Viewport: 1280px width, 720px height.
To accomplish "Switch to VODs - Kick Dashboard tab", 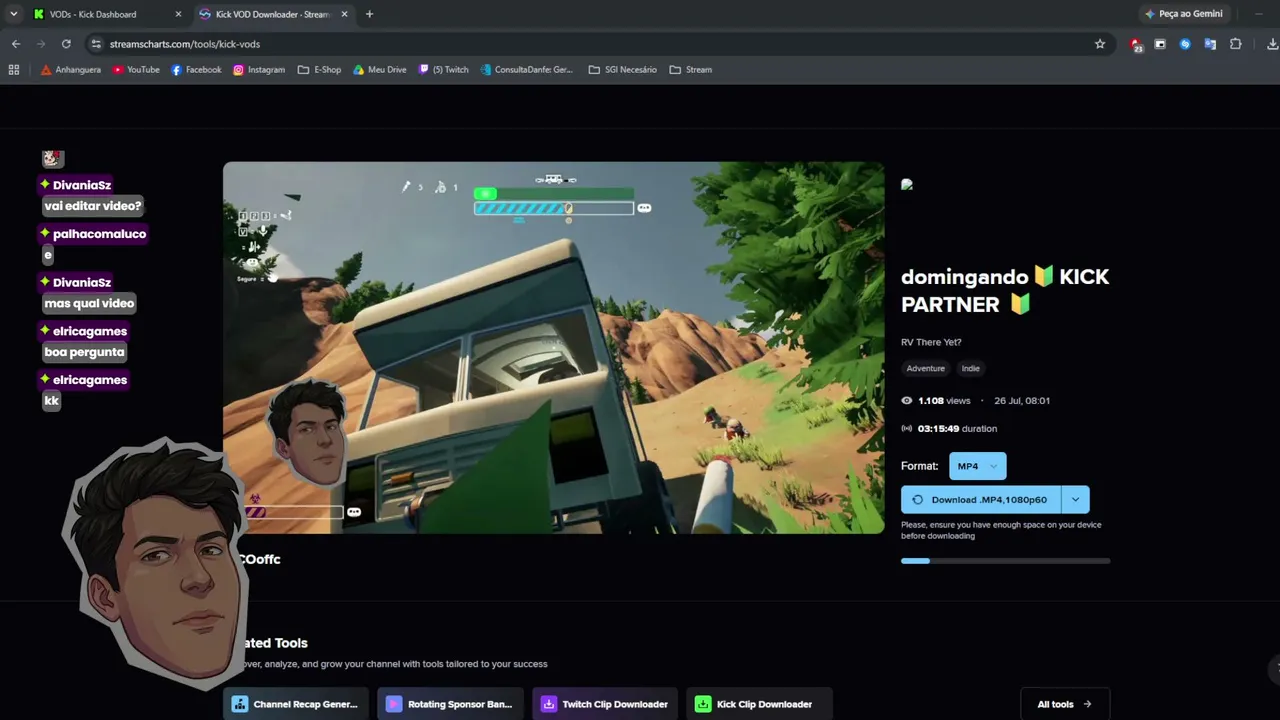I will point(107,14).
